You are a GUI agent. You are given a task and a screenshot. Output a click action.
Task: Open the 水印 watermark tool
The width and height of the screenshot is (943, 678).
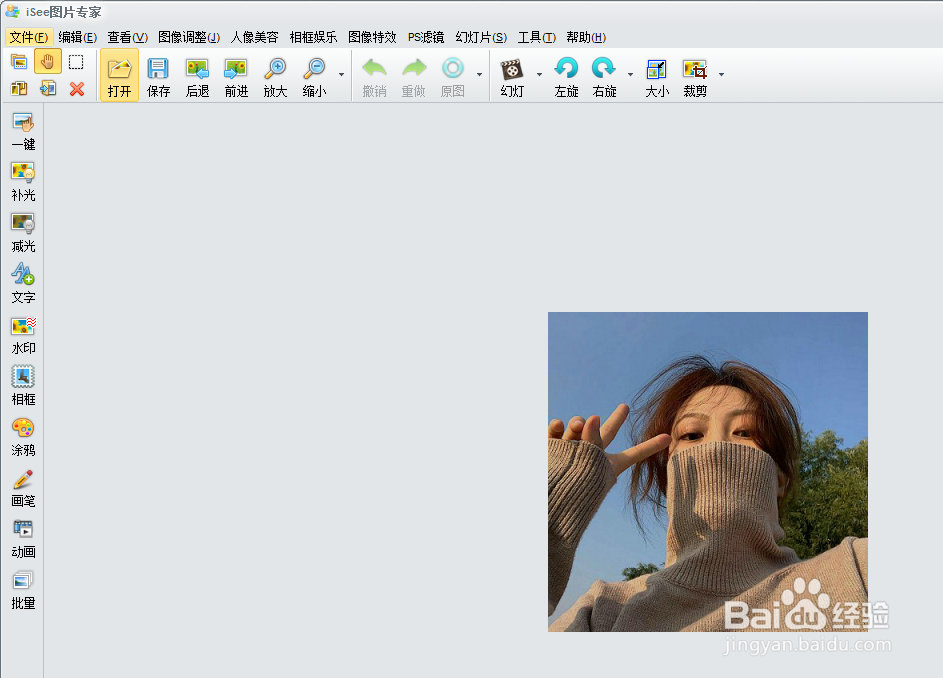tap(23, 334)
